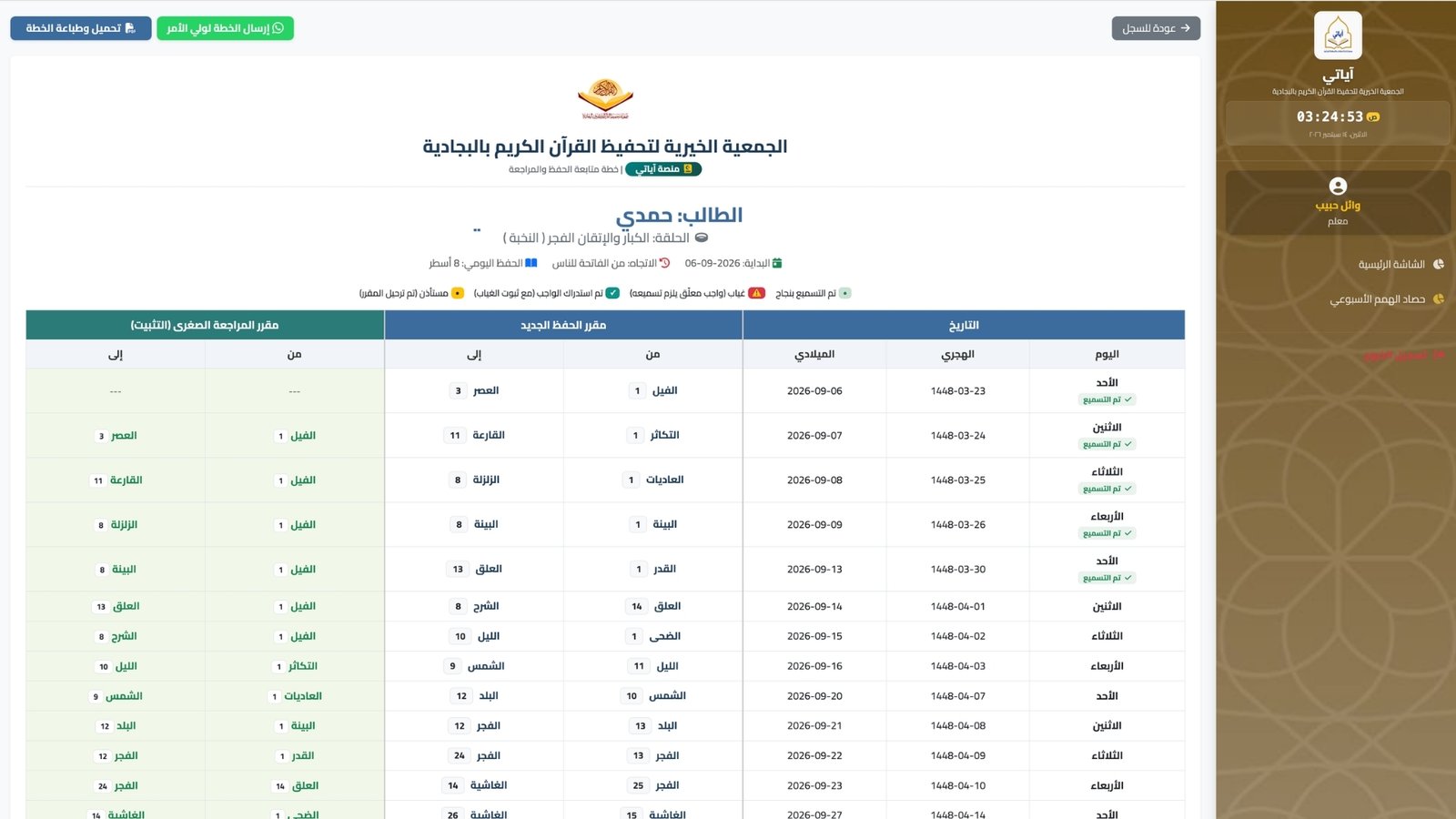Click the user avatar above وائل حبيب
This screenshot has width=1456, height=819.
click(1338, 186)
